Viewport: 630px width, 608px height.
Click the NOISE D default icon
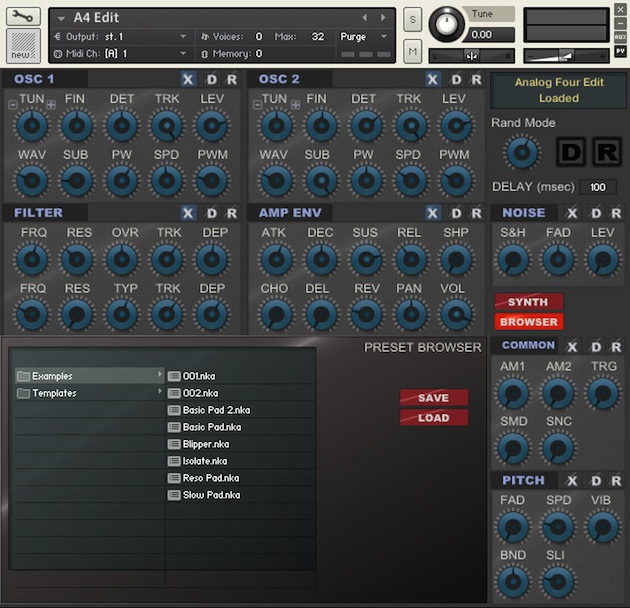click(596, 213)
